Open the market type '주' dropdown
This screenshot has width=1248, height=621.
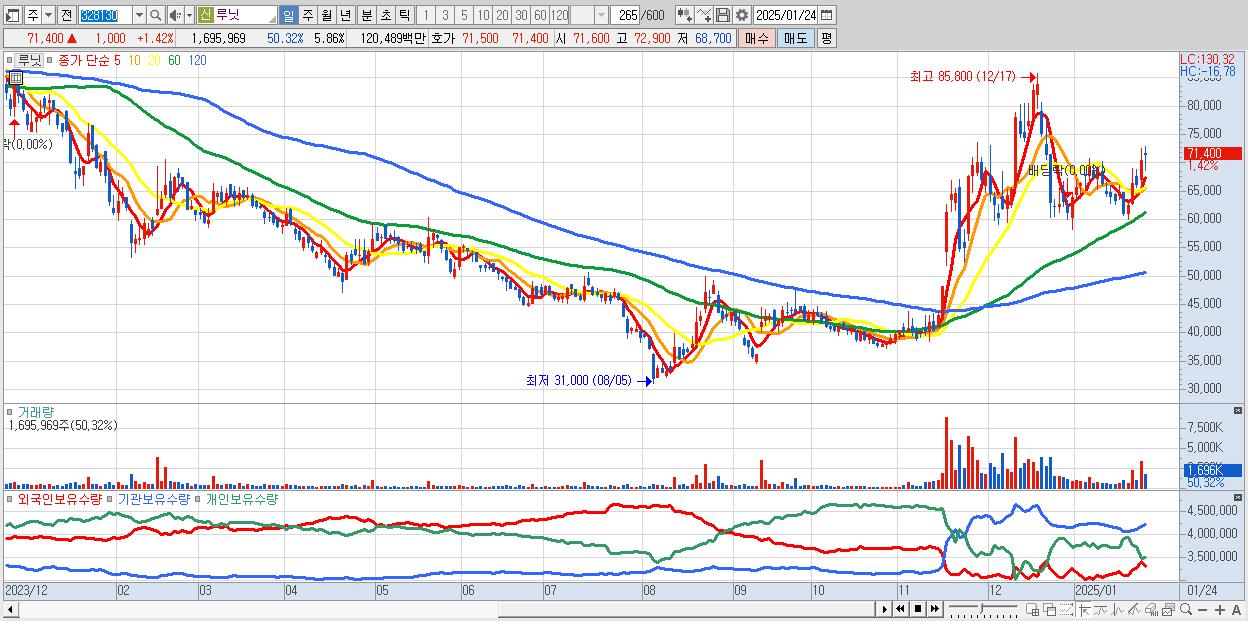[48, 16]
